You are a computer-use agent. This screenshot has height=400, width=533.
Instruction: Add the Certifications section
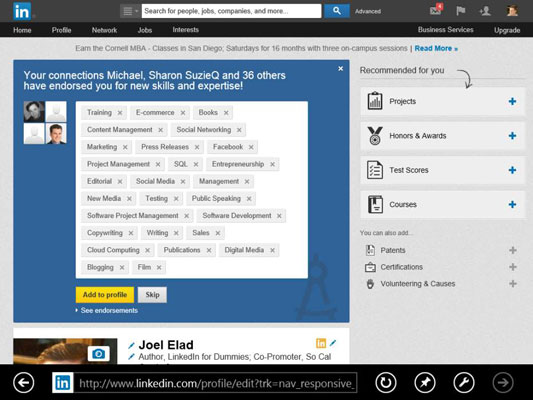(513, 267)
